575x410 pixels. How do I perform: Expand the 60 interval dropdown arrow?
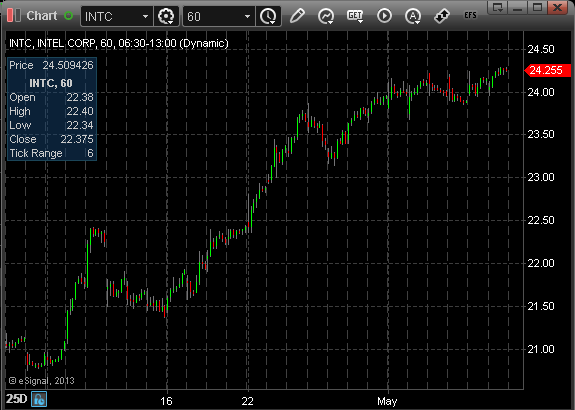click(x=248, y=17)
